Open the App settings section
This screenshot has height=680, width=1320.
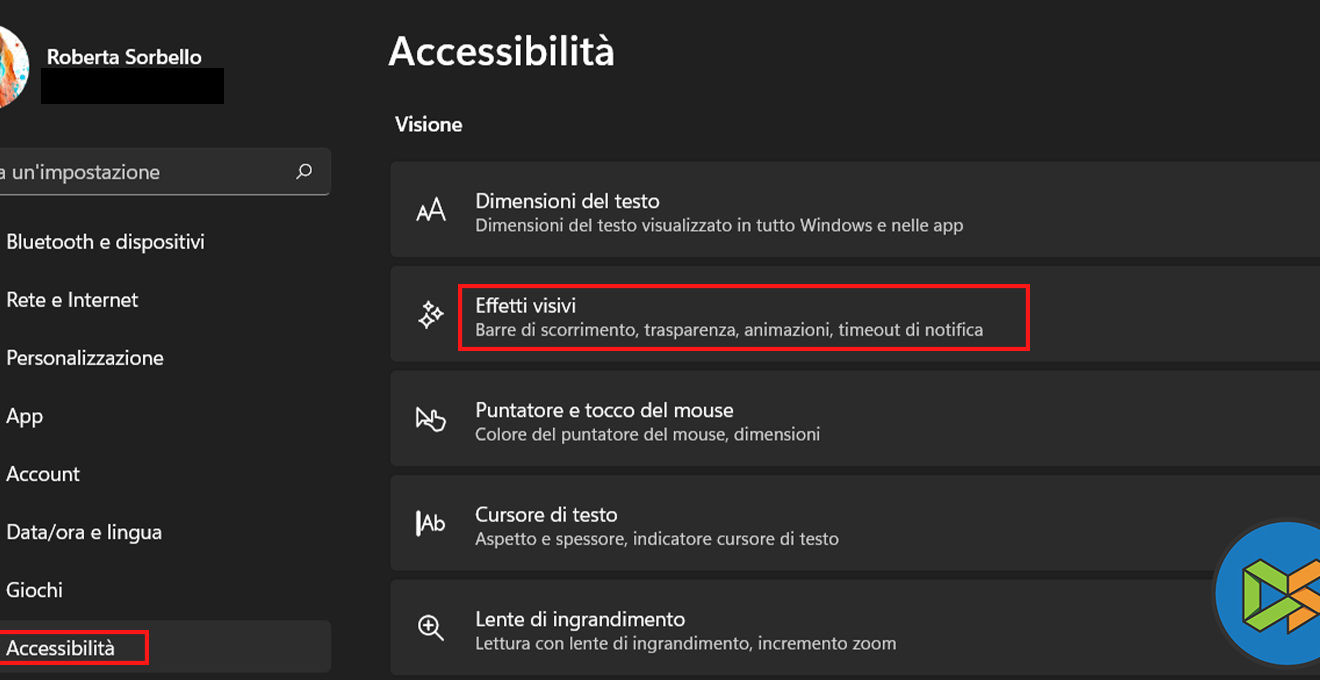click(25, 416)
